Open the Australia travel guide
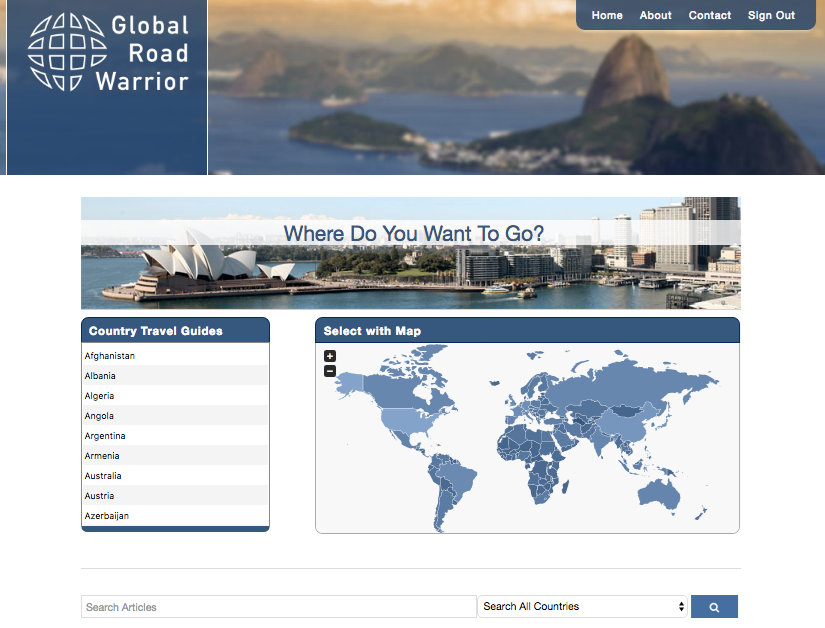The image size is (825, 628). click(103, 476)
